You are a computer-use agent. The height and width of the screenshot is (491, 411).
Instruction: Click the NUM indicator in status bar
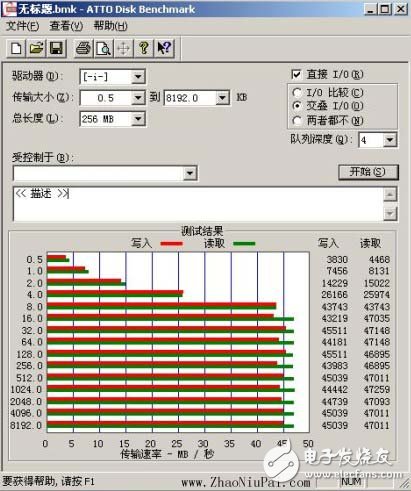point(351,481)
